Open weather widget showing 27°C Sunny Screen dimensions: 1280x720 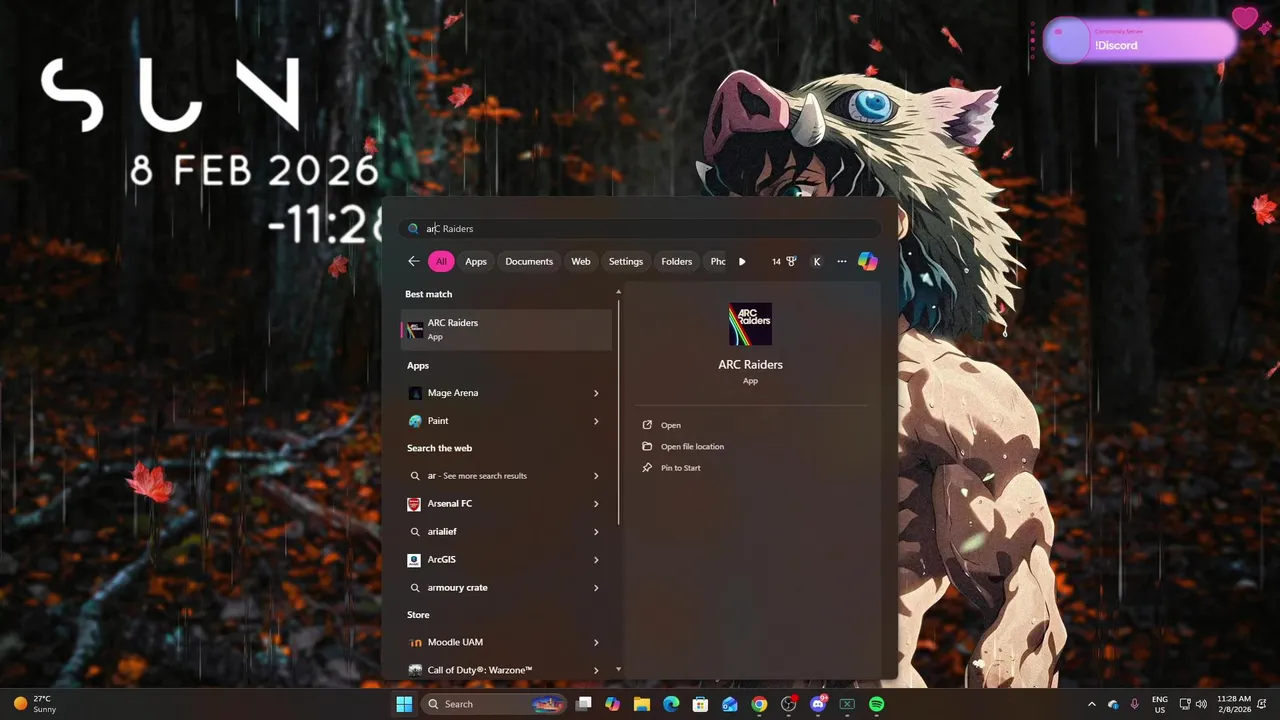click(x=34, y=704)
